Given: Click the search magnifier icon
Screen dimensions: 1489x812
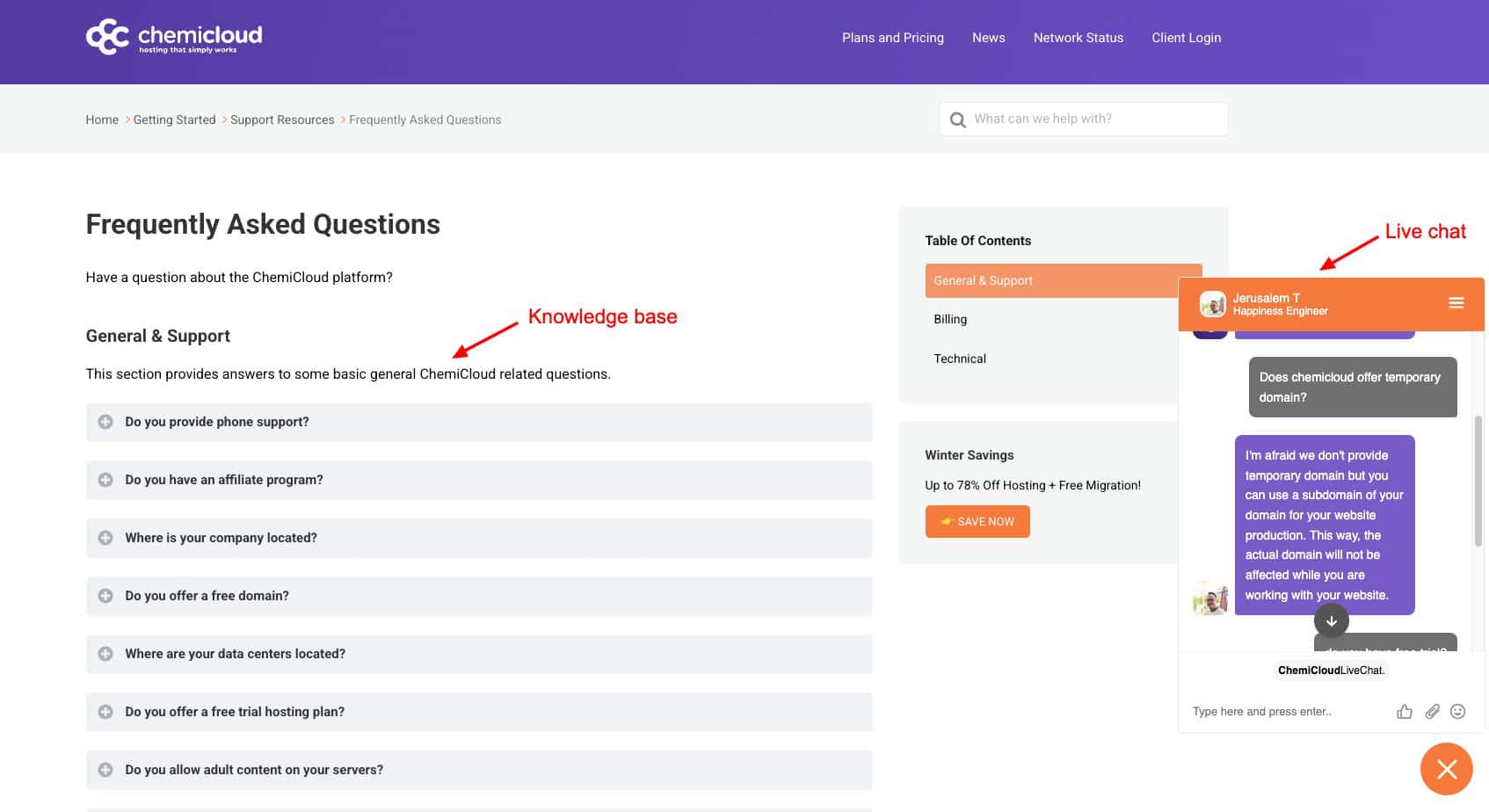Looking at the screenshot, I should 958,119.
